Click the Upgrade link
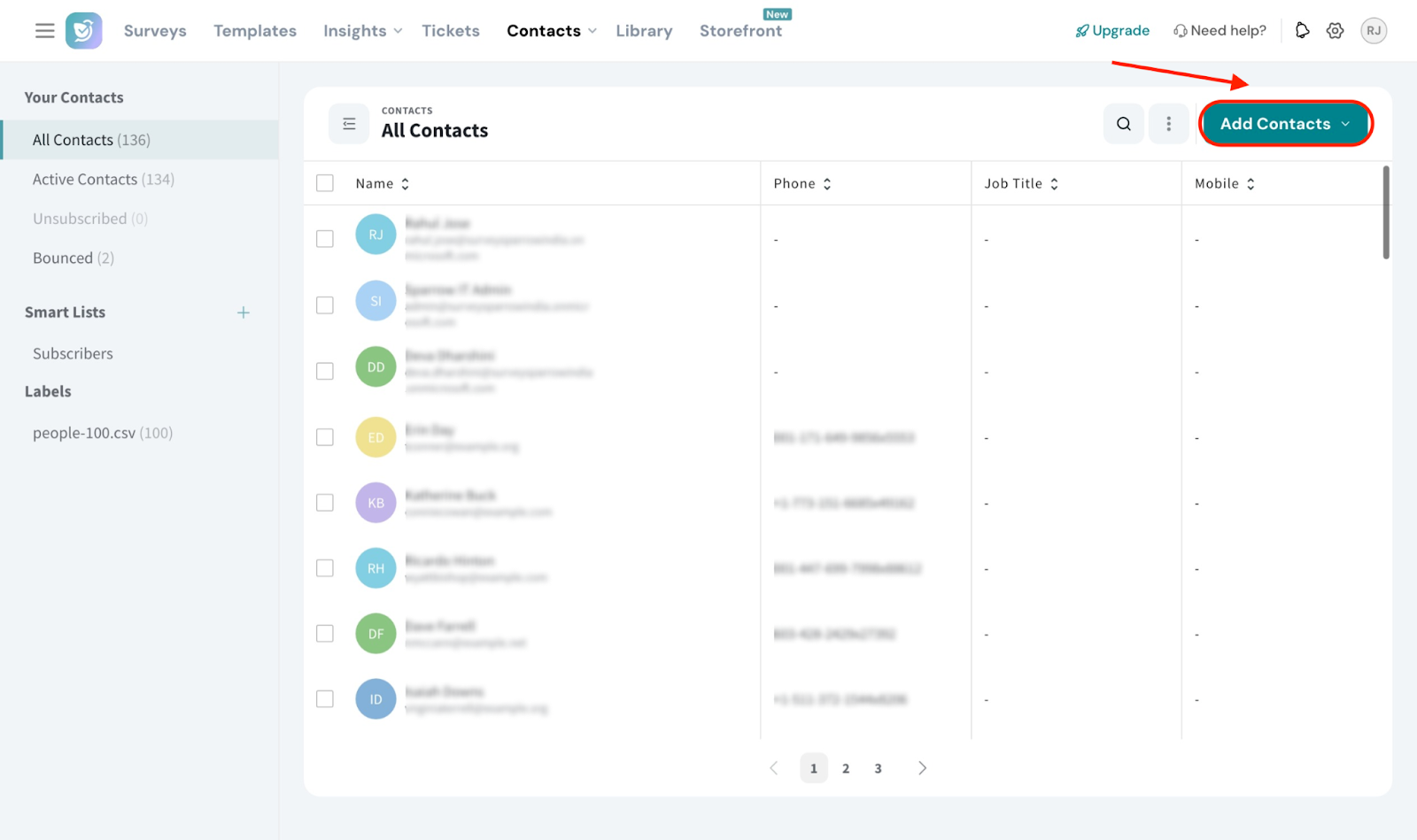The height and width of the screenshot is (840, 1417). [1112, 31]
